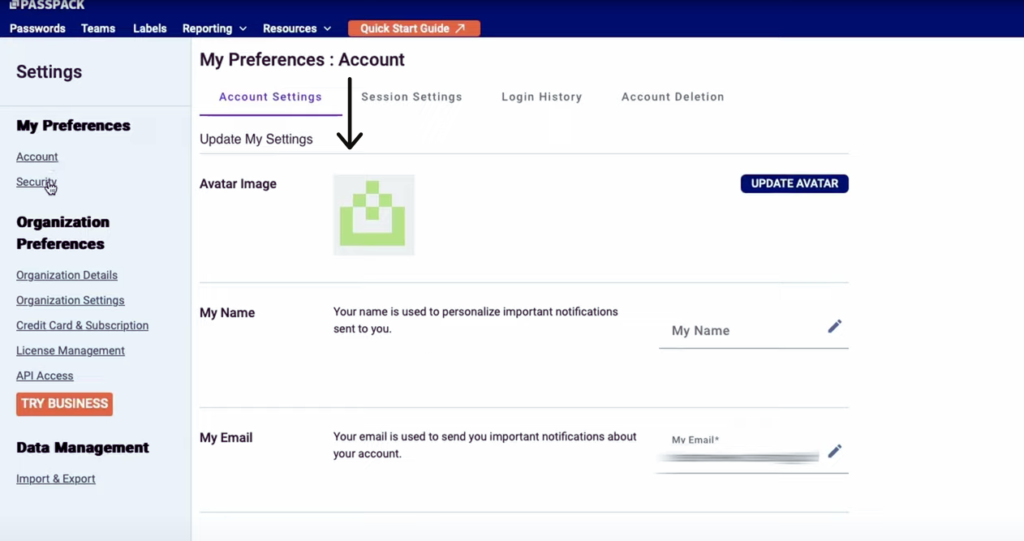Open Security under My Preferences
Screen dimensions: 1024x541
(x=37, y=182)
